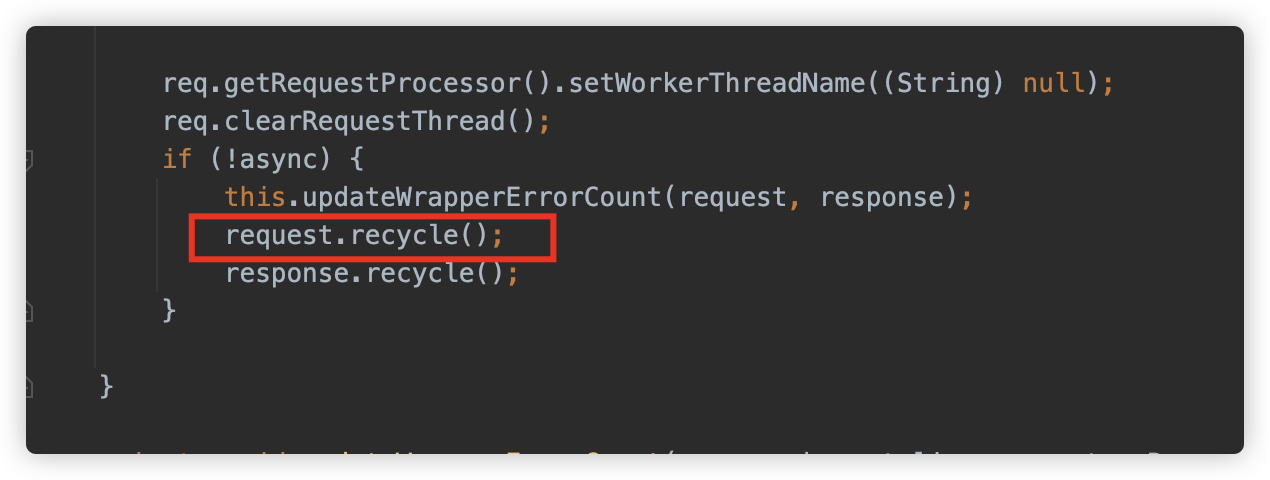The height and width of the screenshot is (480, 1270).
Task: Click the setWorkerThreadName method call
Action: coord(714,83)
